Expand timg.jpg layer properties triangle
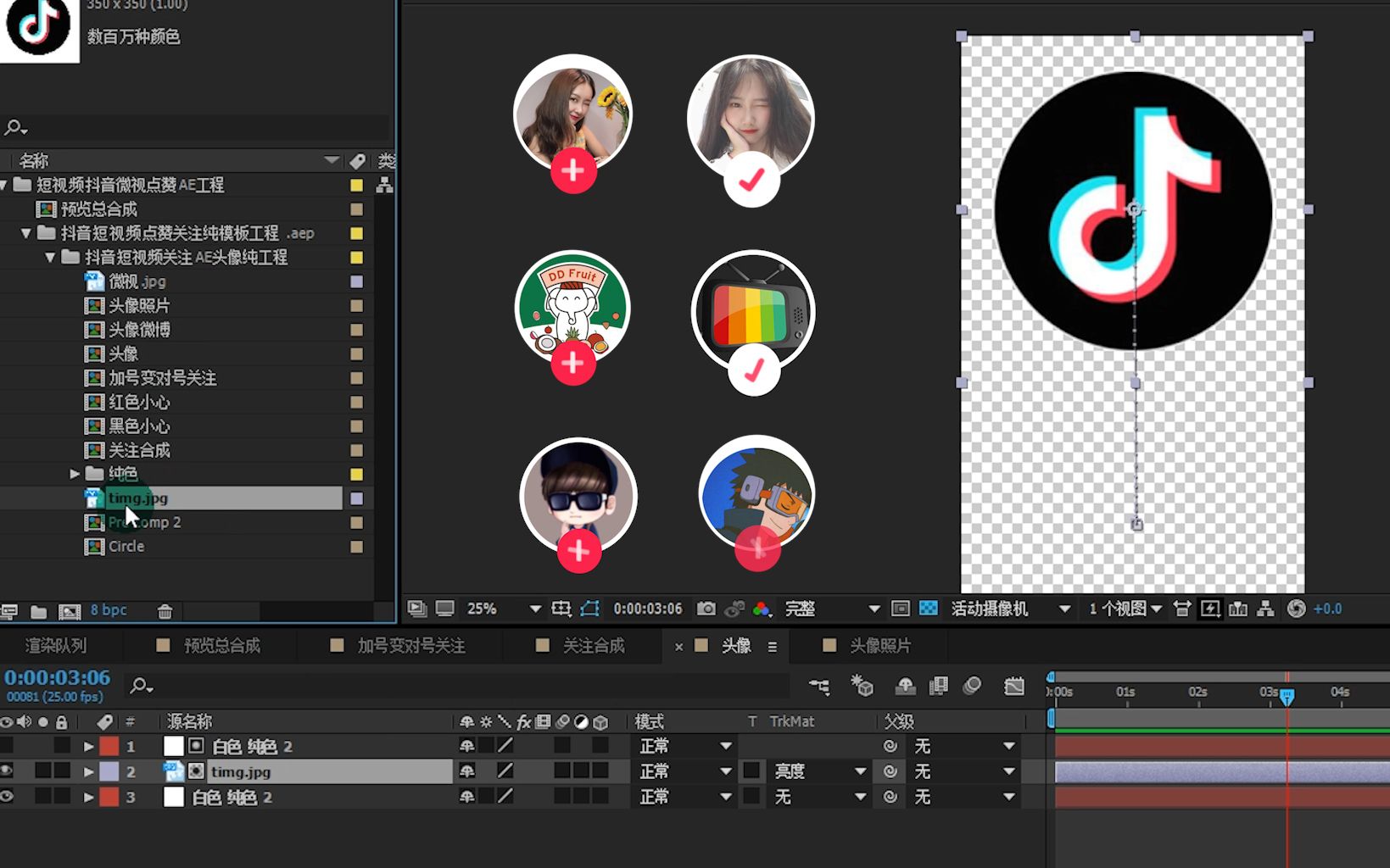The image size is (1390, 868). click(x=88, y=771)
